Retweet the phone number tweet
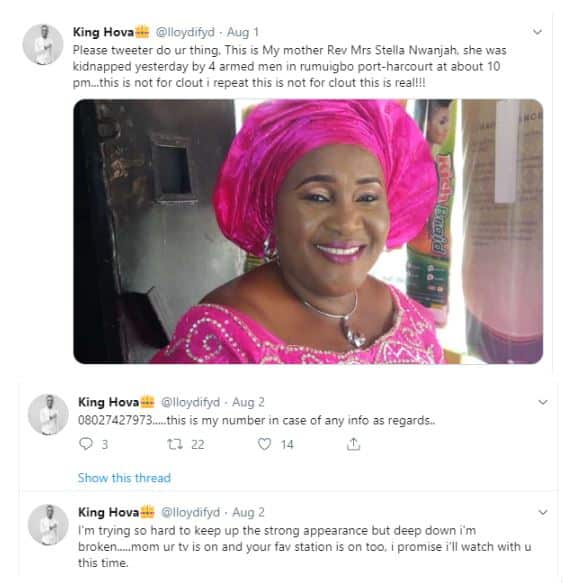Screen dimensions: 568x583 click(175, 444)
